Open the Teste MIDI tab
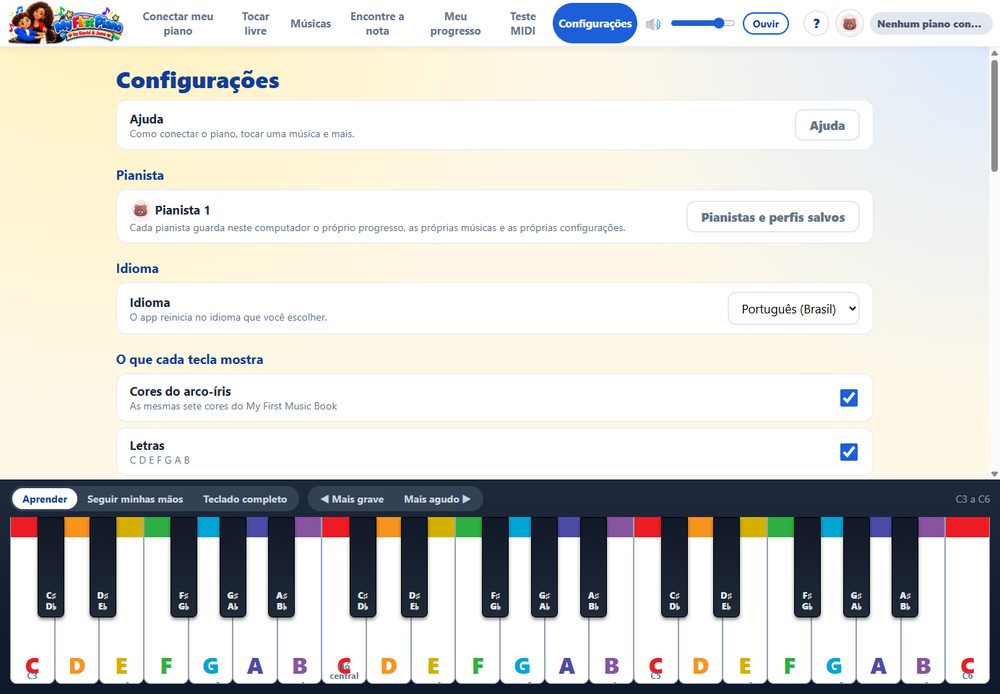The height and width of the screenshot is (694, 1000). pos(523,24)
